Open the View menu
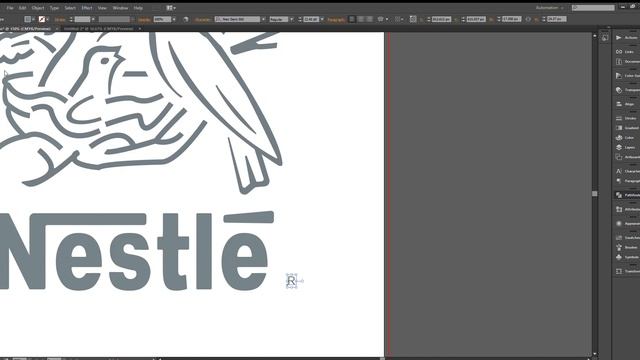Viewport: 640px width, 360px height. coord(102,8)
